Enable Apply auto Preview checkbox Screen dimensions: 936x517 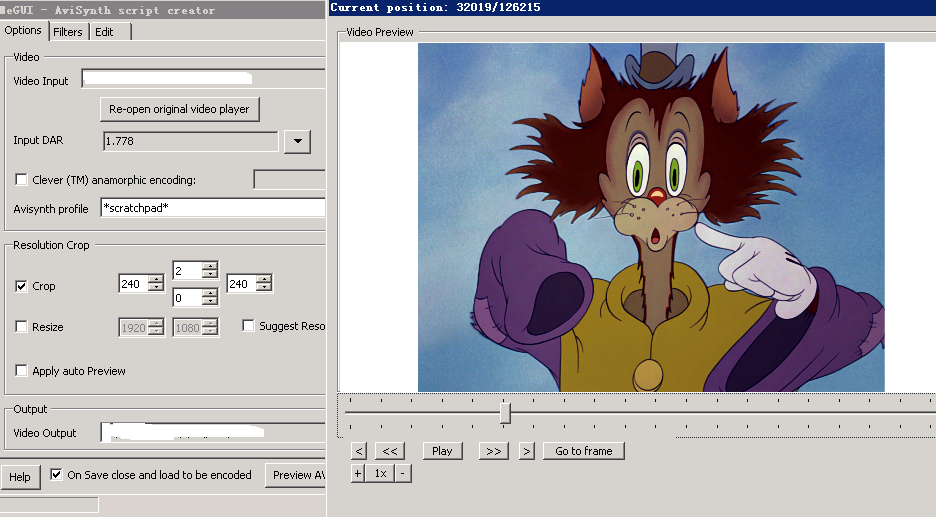tap(21, 371)
